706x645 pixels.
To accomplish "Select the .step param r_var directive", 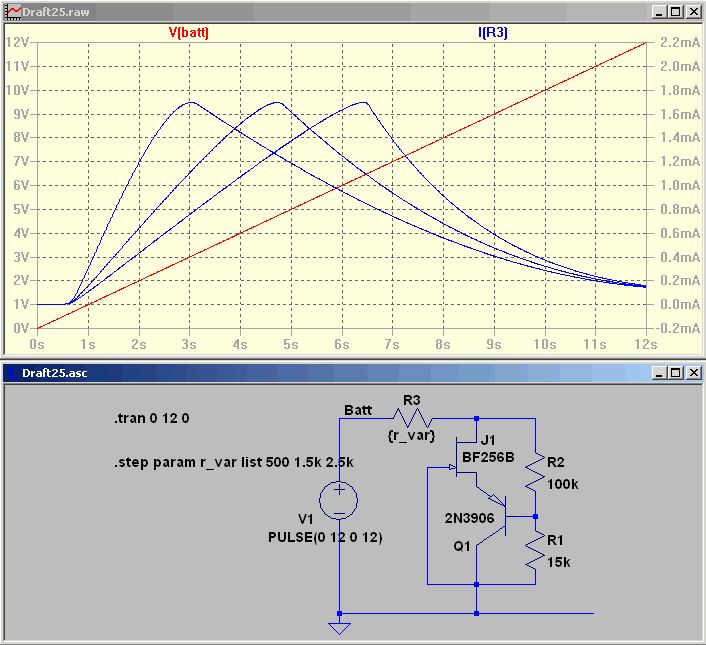I will [x=234, y=463].
